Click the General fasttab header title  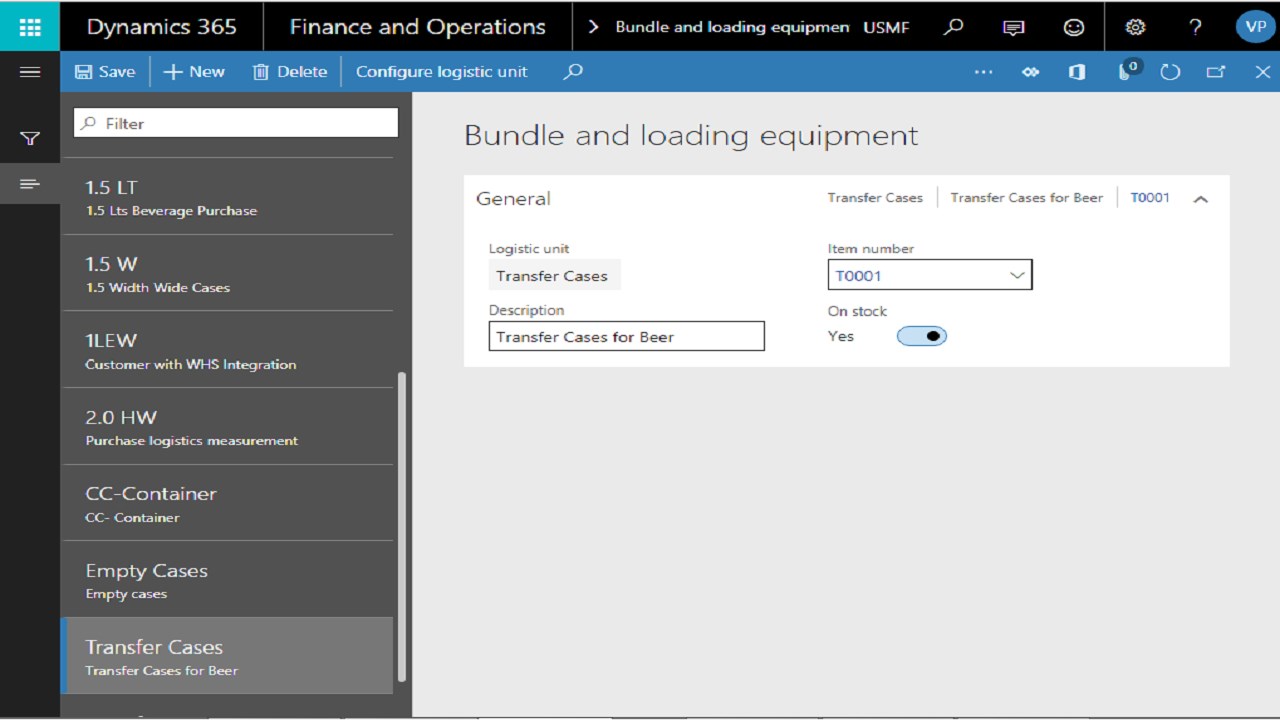[x=513, y=198]
